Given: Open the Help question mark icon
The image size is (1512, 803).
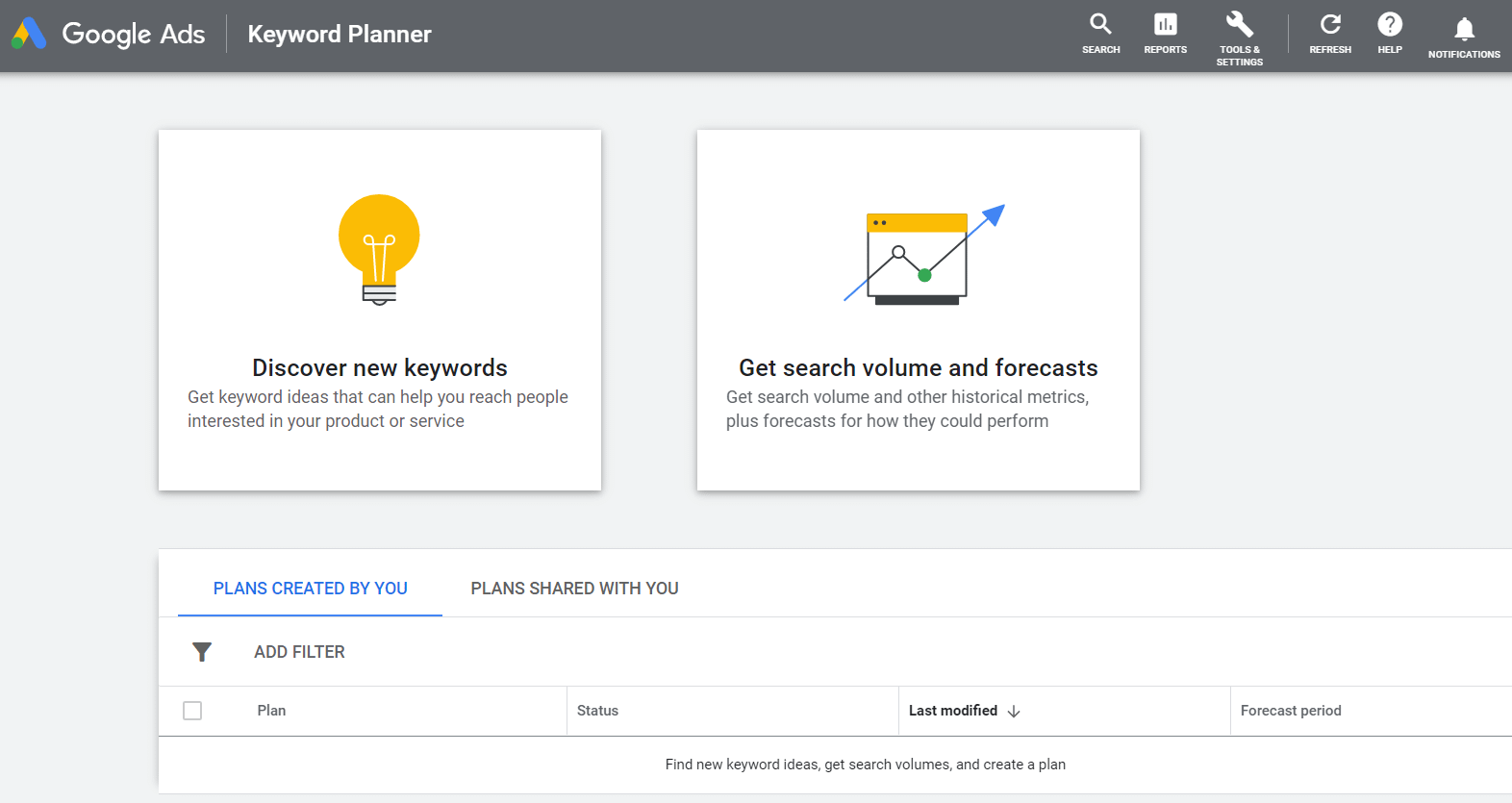Looking at the screenshot, I should click(1390, 24).
